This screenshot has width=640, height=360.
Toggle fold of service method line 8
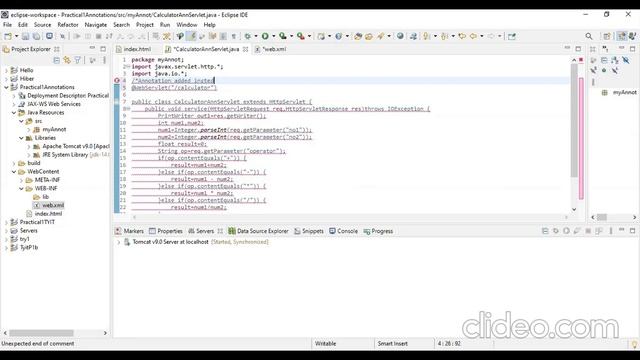128,109
